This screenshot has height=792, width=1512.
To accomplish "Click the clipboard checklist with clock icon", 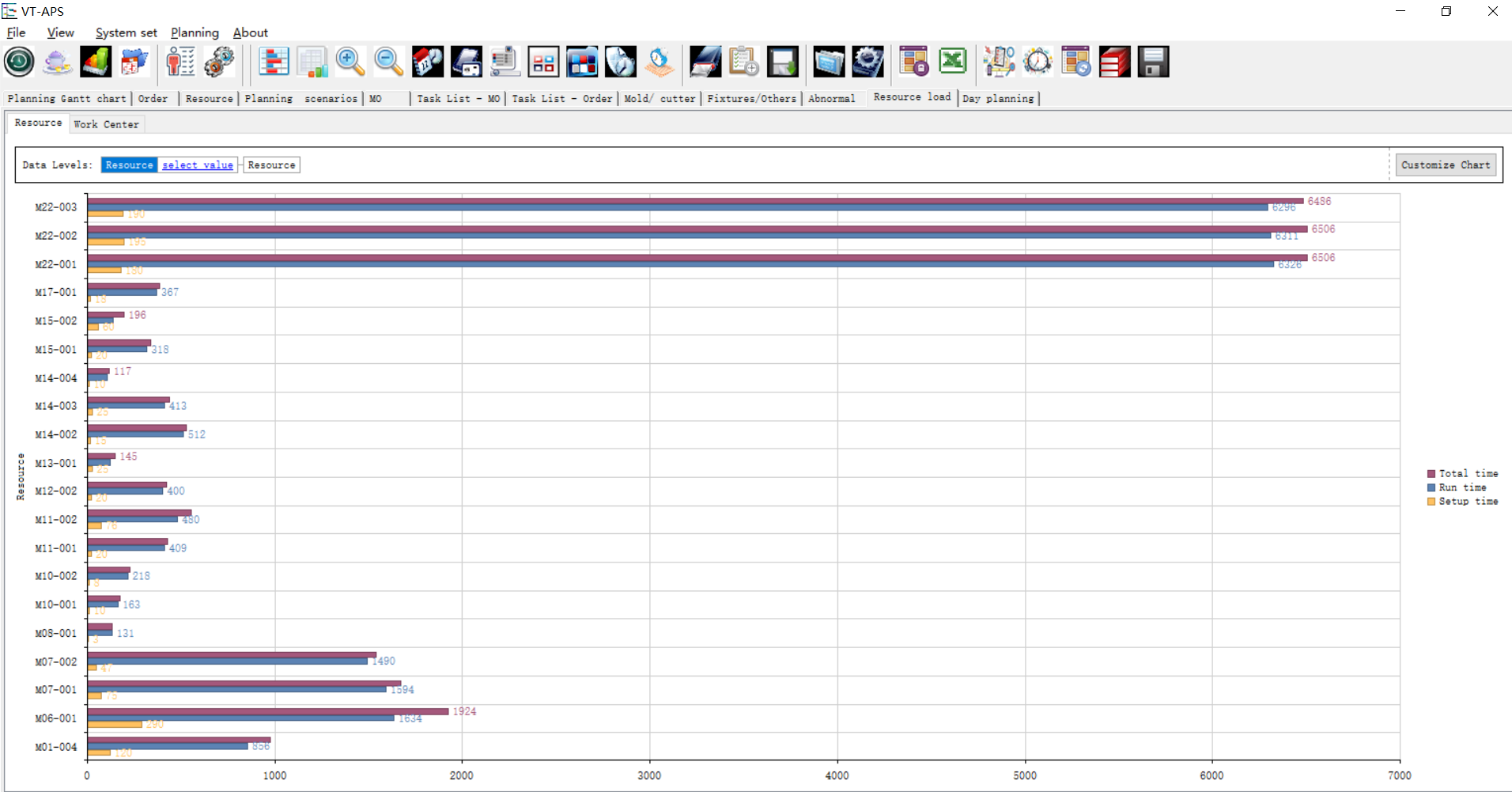I will [744, 62].
